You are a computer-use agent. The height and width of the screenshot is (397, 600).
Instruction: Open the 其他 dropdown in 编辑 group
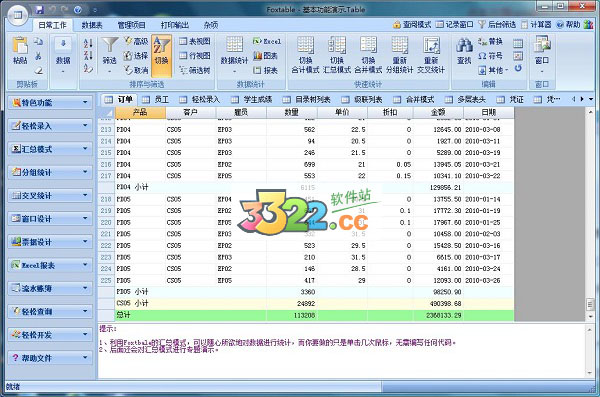coord(493,70)
